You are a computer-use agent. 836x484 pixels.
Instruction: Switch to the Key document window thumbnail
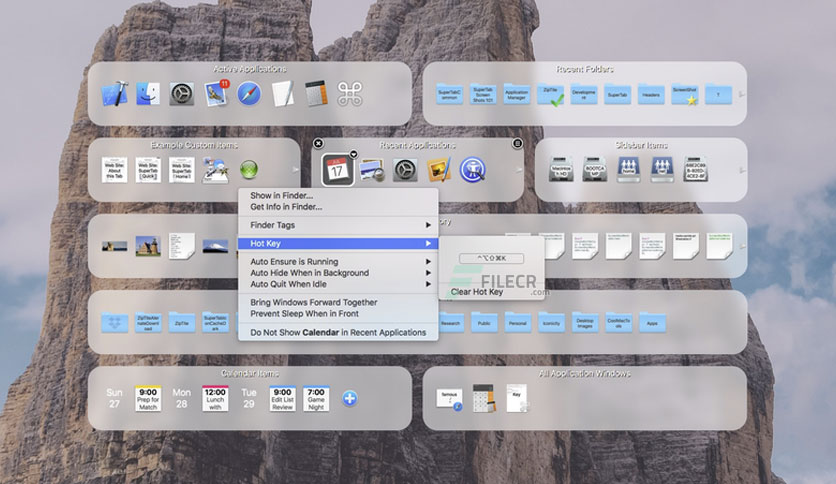517,398
